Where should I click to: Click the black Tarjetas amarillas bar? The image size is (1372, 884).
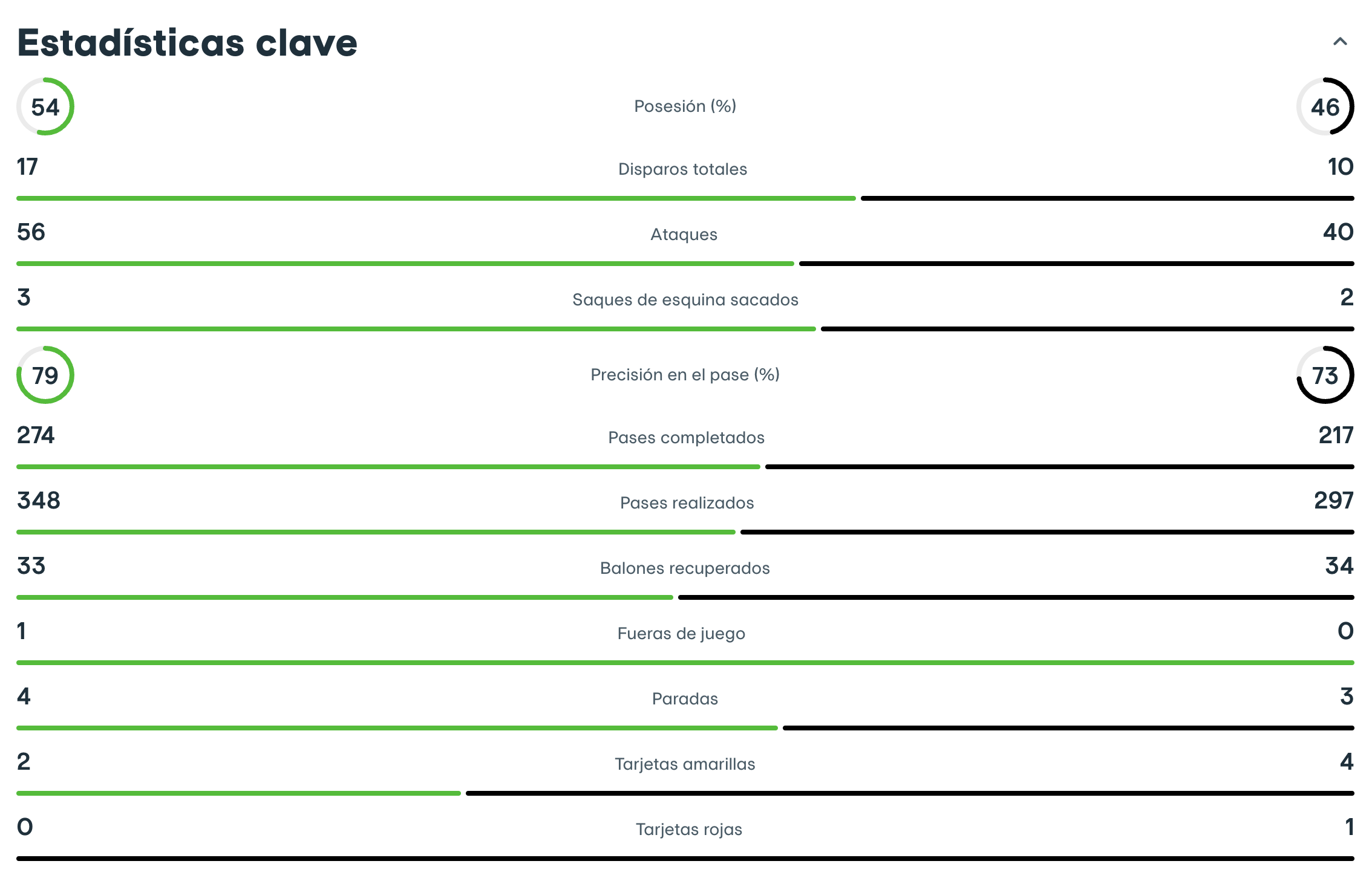(x=910, y=793)
